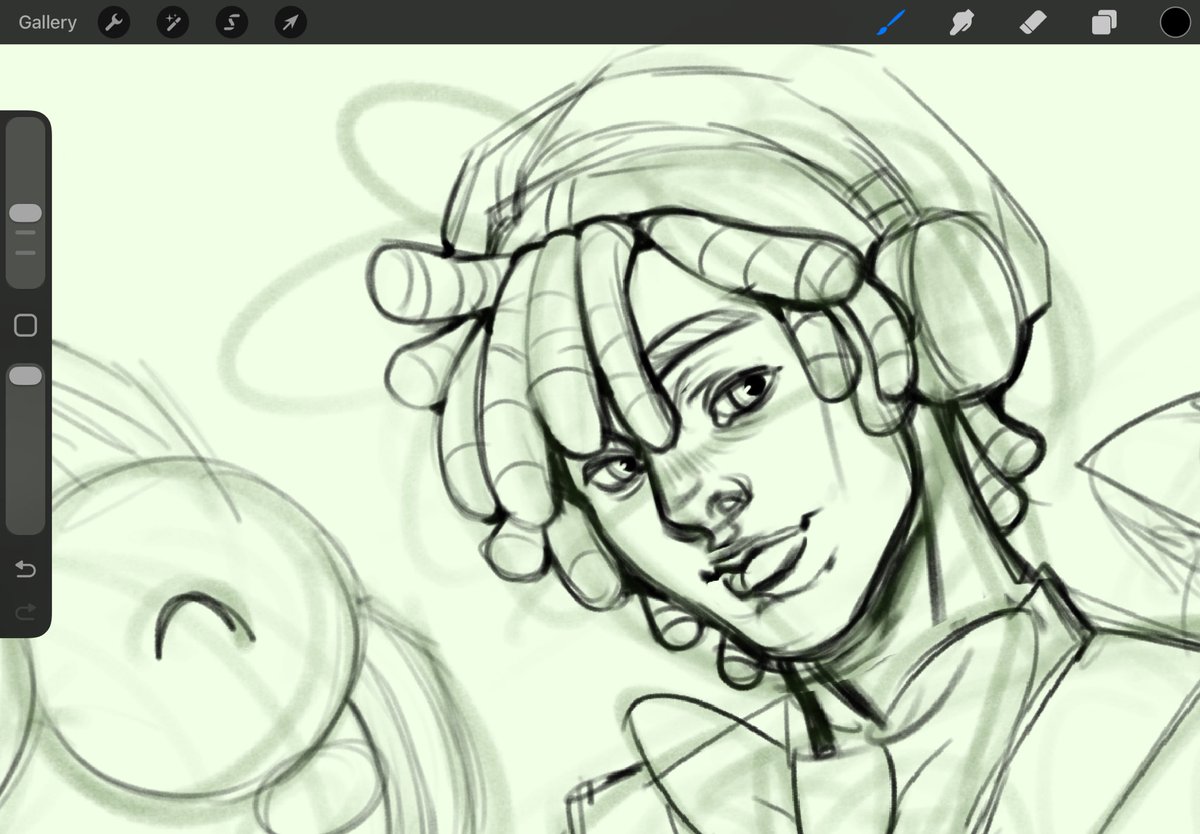Undo the last stroke
Image resolution: width=1200 pixels, height=834 pixels.
[x=26, y=570]
